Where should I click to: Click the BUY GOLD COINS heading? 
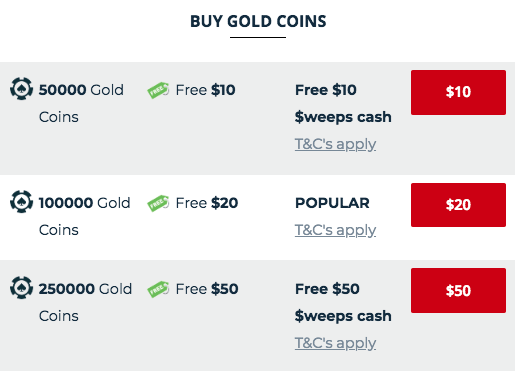(258, 21)
